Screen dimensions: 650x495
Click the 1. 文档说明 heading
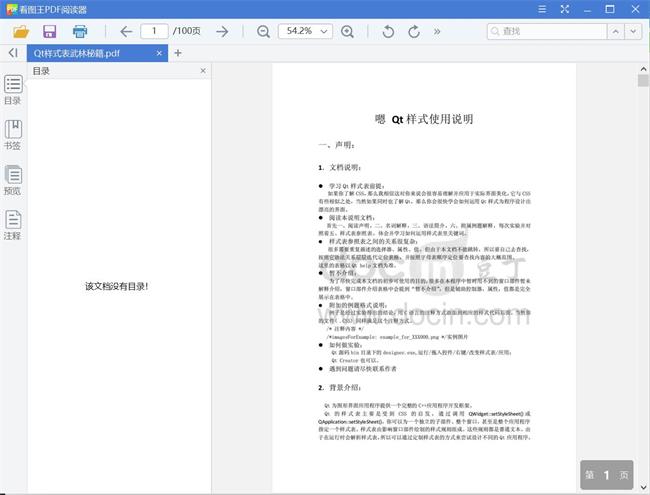[x=340, y=167]
